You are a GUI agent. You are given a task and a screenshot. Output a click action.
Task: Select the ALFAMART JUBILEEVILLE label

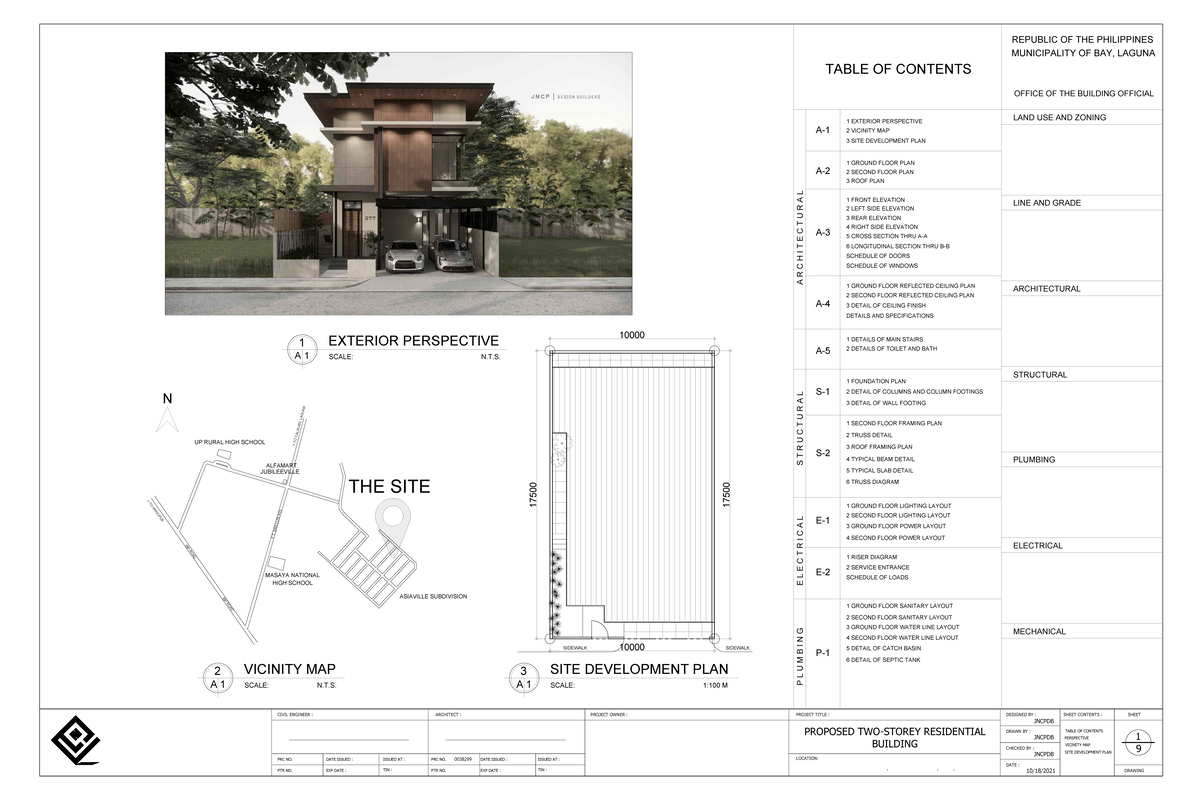tap(280, 467)
